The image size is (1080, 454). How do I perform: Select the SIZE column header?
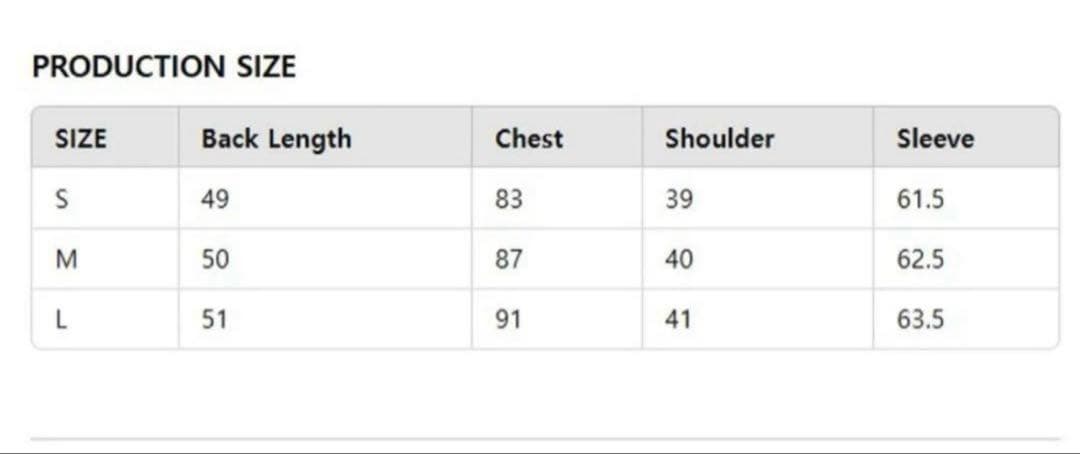pos(80,139)
